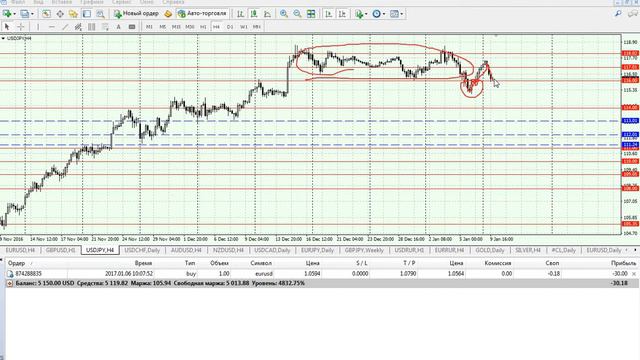Click the Zoom In magnifier

[284, 14]
